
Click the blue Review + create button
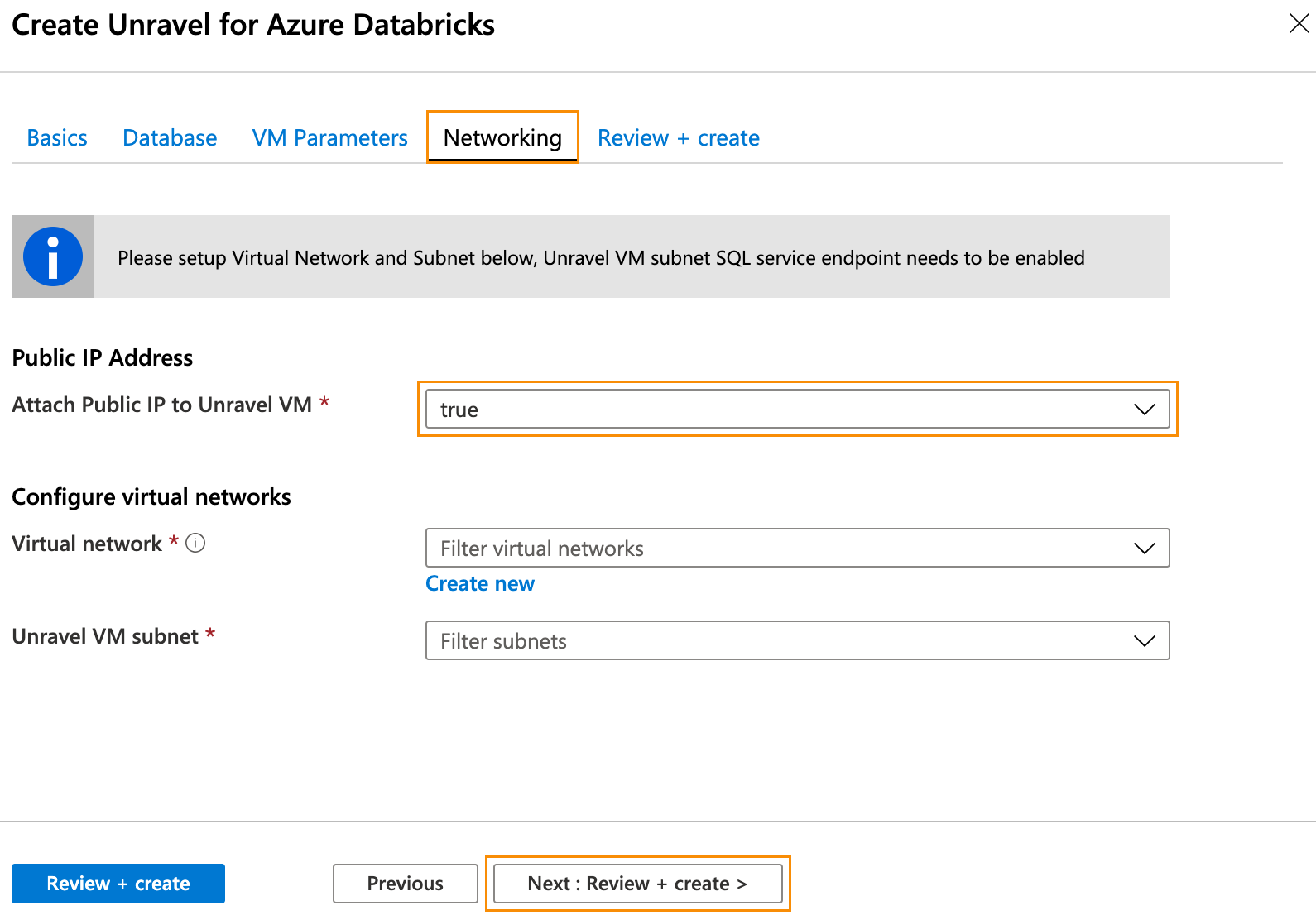click(118, 884)
